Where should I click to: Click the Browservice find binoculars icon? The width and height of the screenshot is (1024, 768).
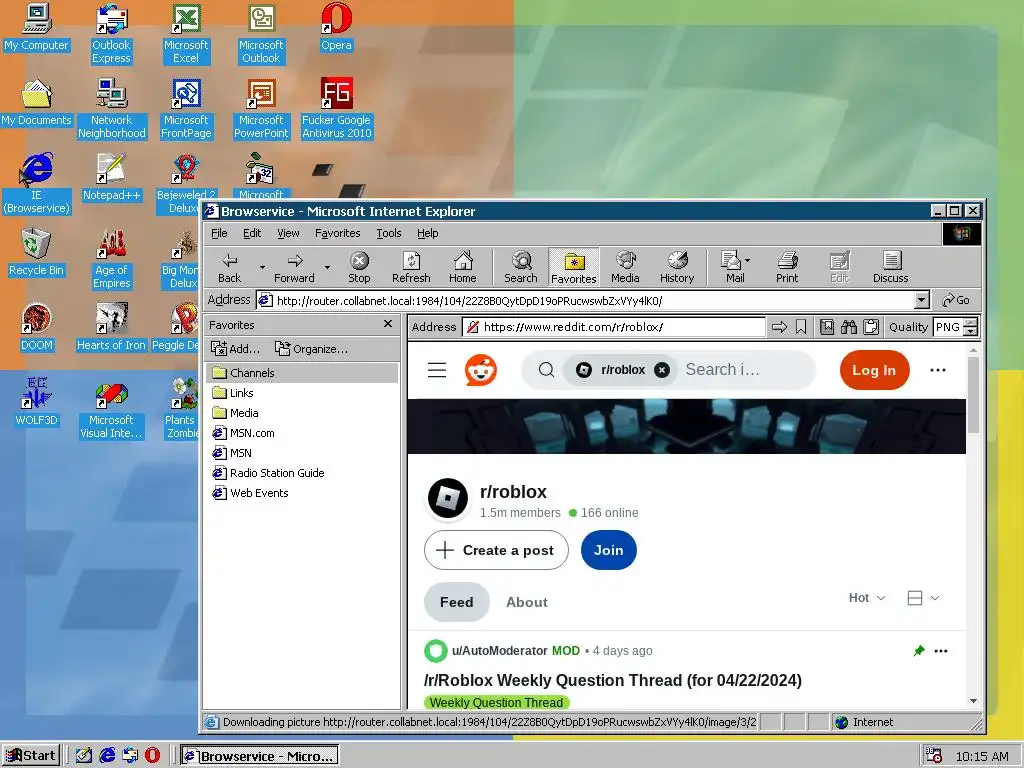tap(849, 327)
